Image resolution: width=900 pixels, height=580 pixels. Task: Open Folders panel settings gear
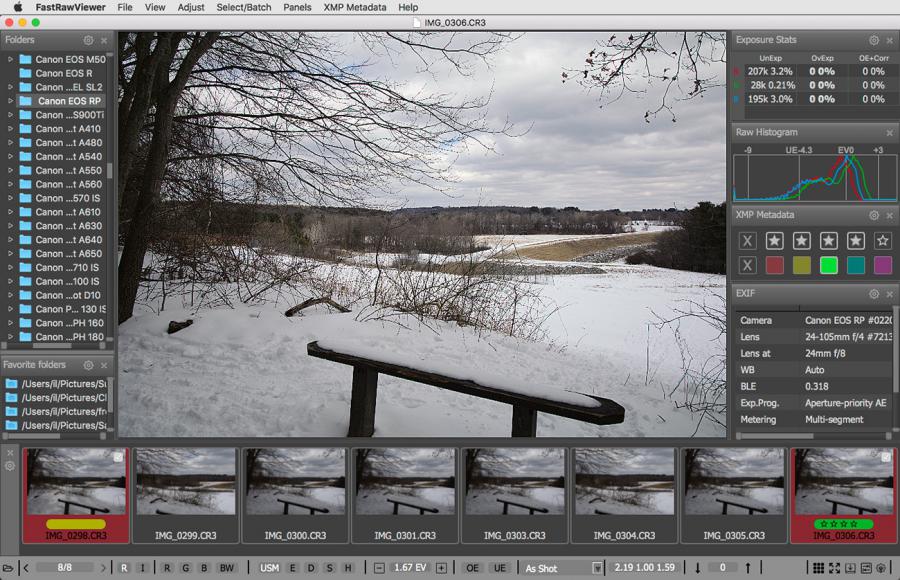[88, 40]
